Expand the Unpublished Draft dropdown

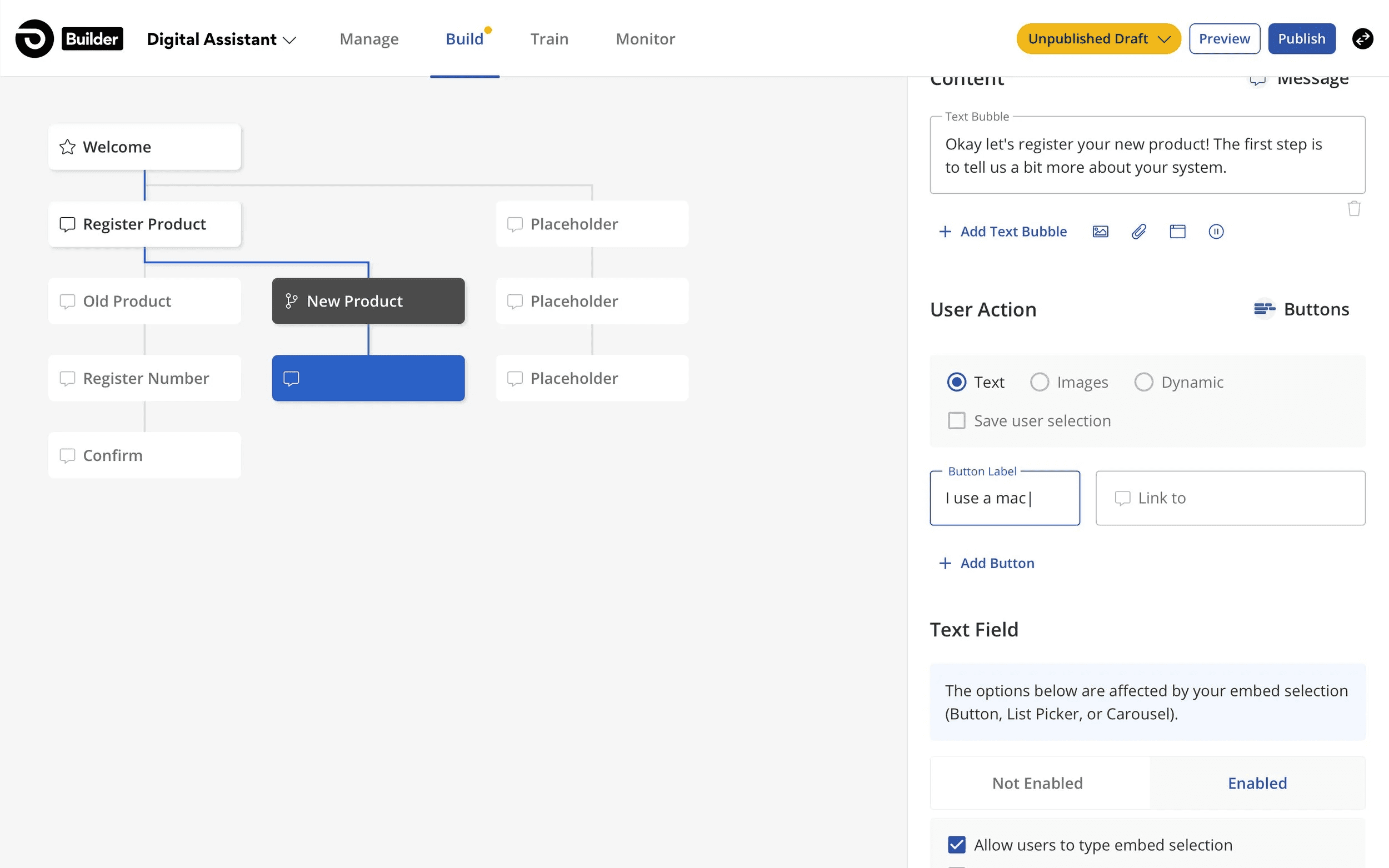[1098, 39]
